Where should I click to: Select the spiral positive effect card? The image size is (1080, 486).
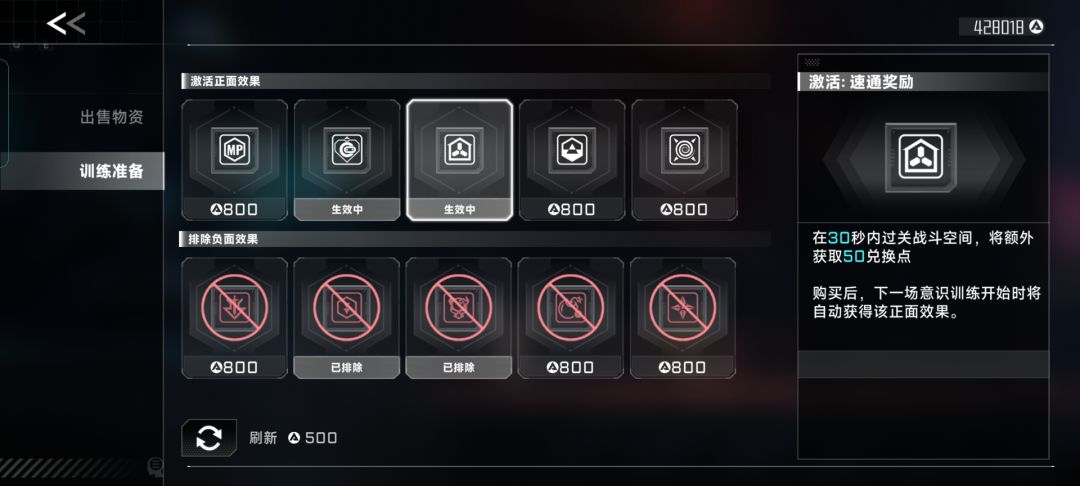click(684, 160)
